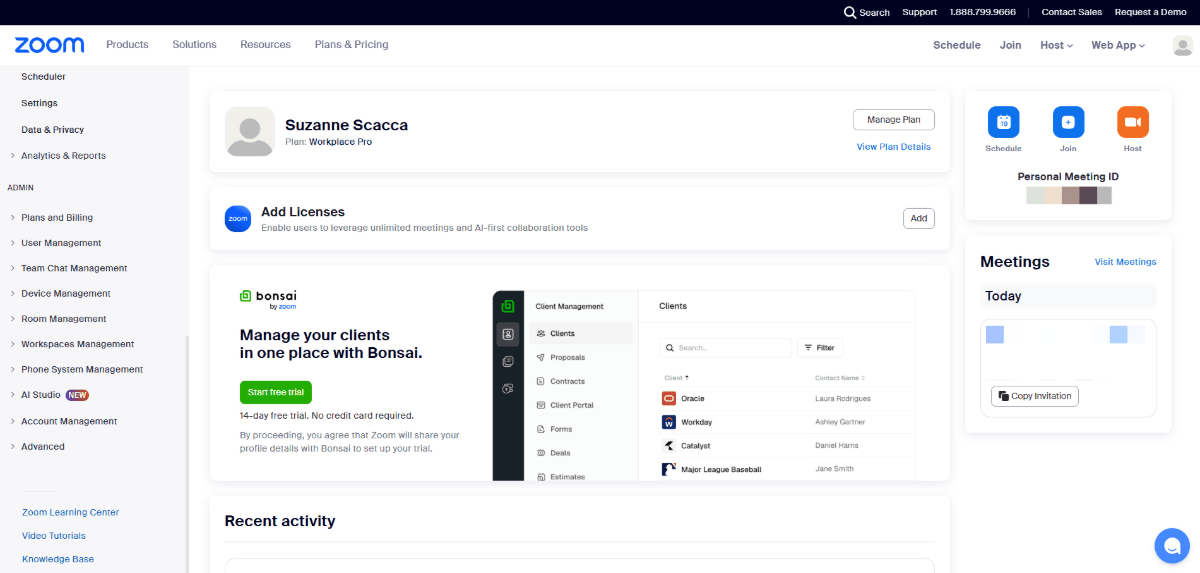The width and height of the screenshot is (1200, 573).
Task: Open View Plan Details link
Action: tap(894, 147)
